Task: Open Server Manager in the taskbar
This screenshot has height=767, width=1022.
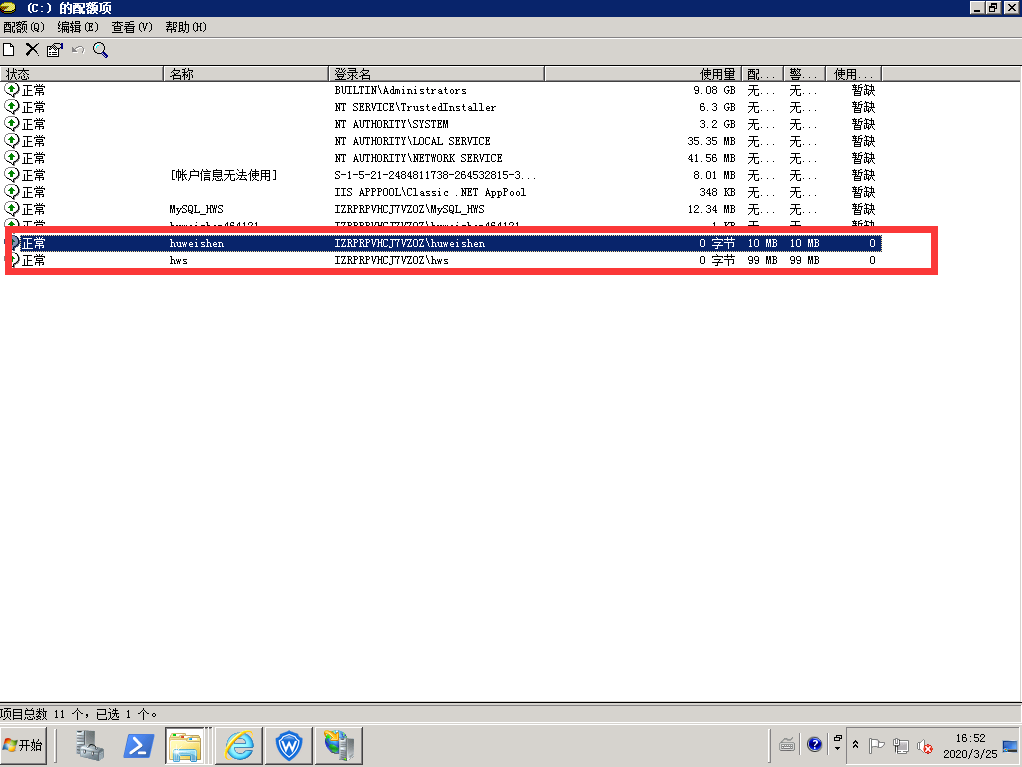Action: [x=90, y=745]
